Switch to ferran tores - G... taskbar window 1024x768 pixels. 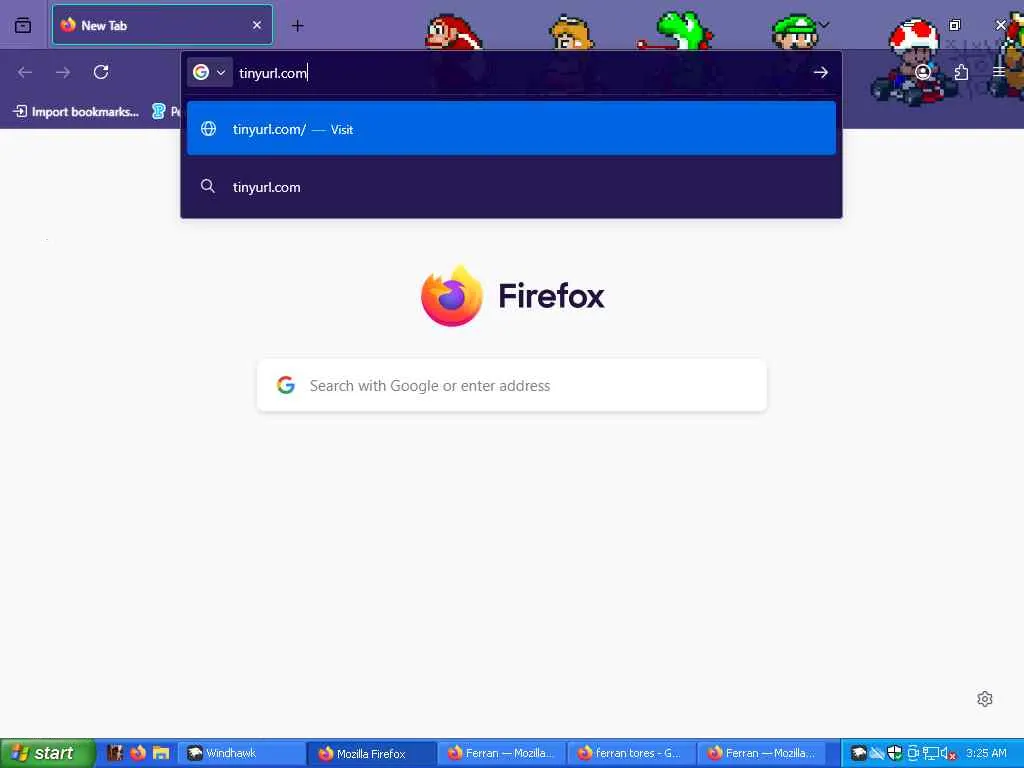coord(632,753)
